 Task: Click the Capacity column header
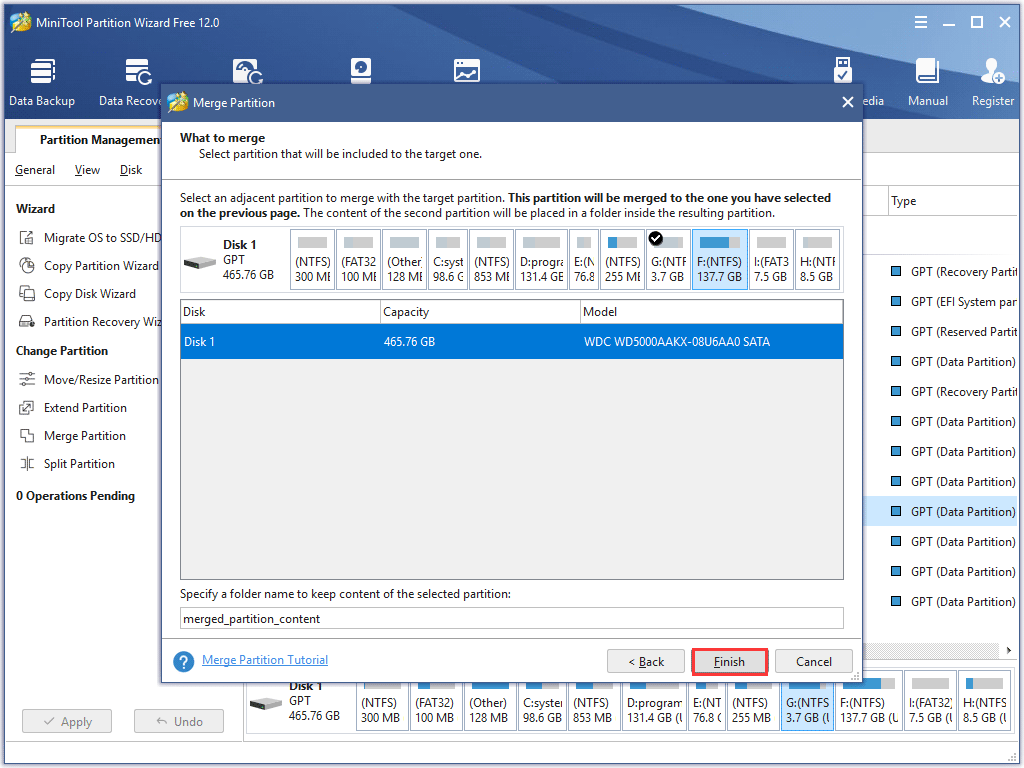click(x=480, y=312)
